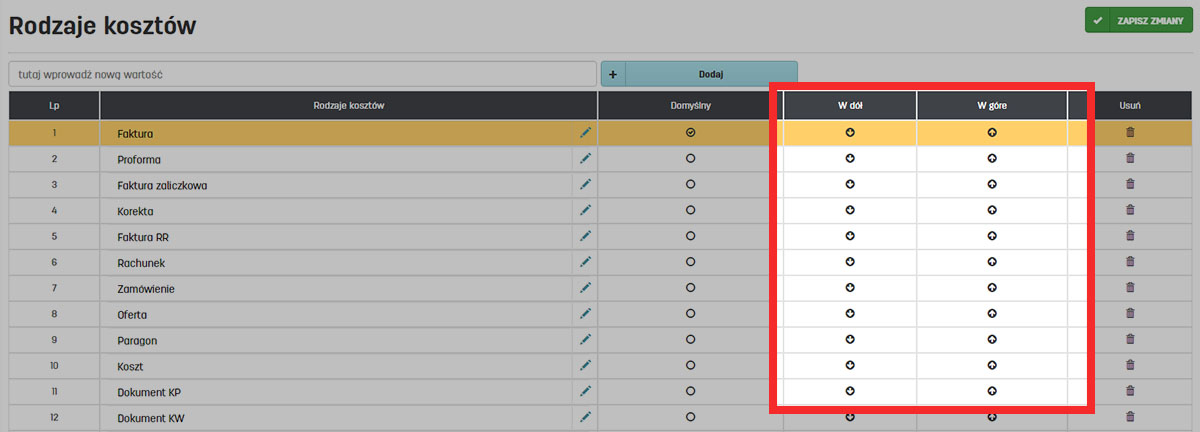
Task: Delete the Dokument KP row
Action: point(1130,391)
